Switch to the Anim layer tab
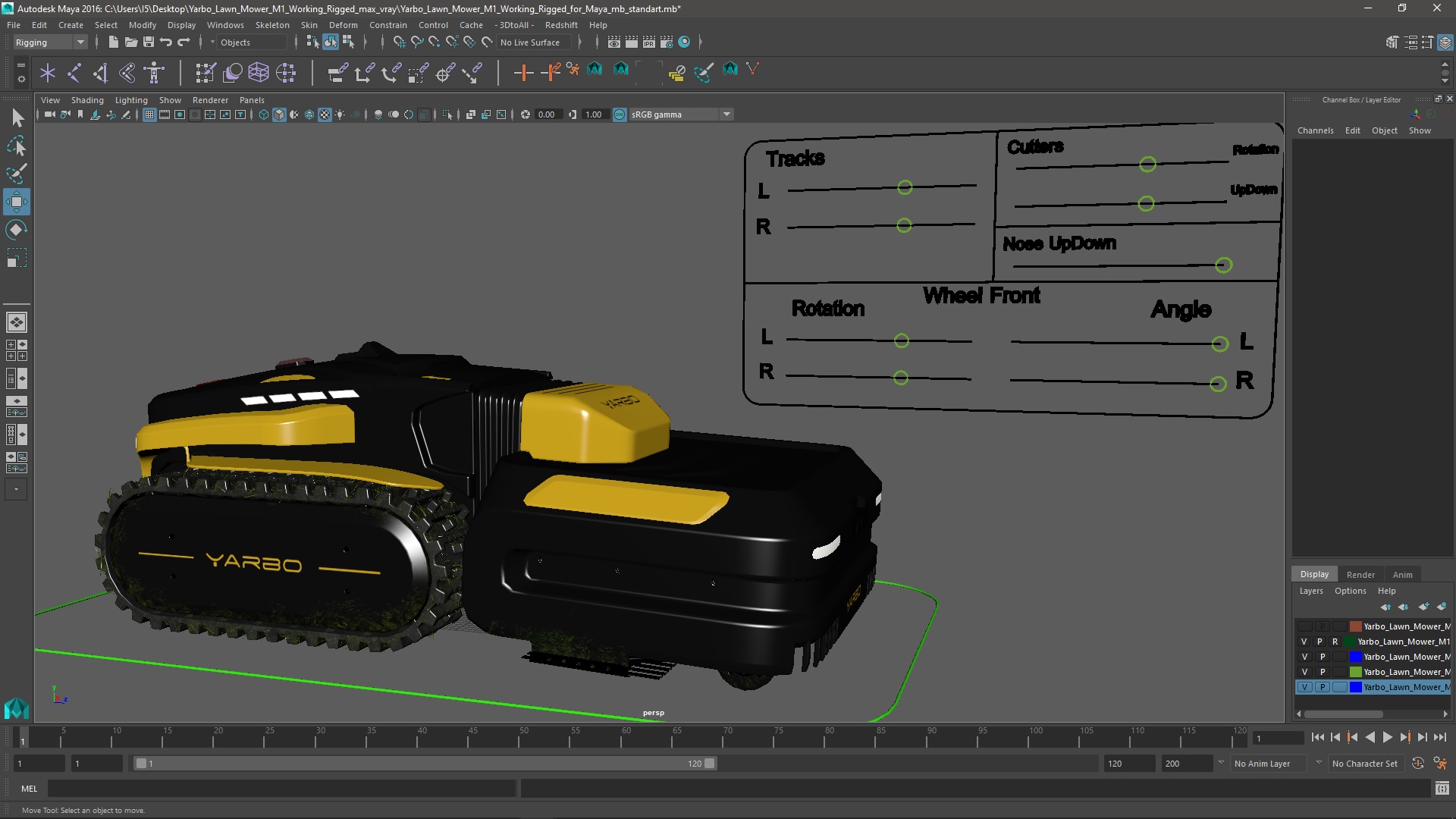 point(1402,575)
